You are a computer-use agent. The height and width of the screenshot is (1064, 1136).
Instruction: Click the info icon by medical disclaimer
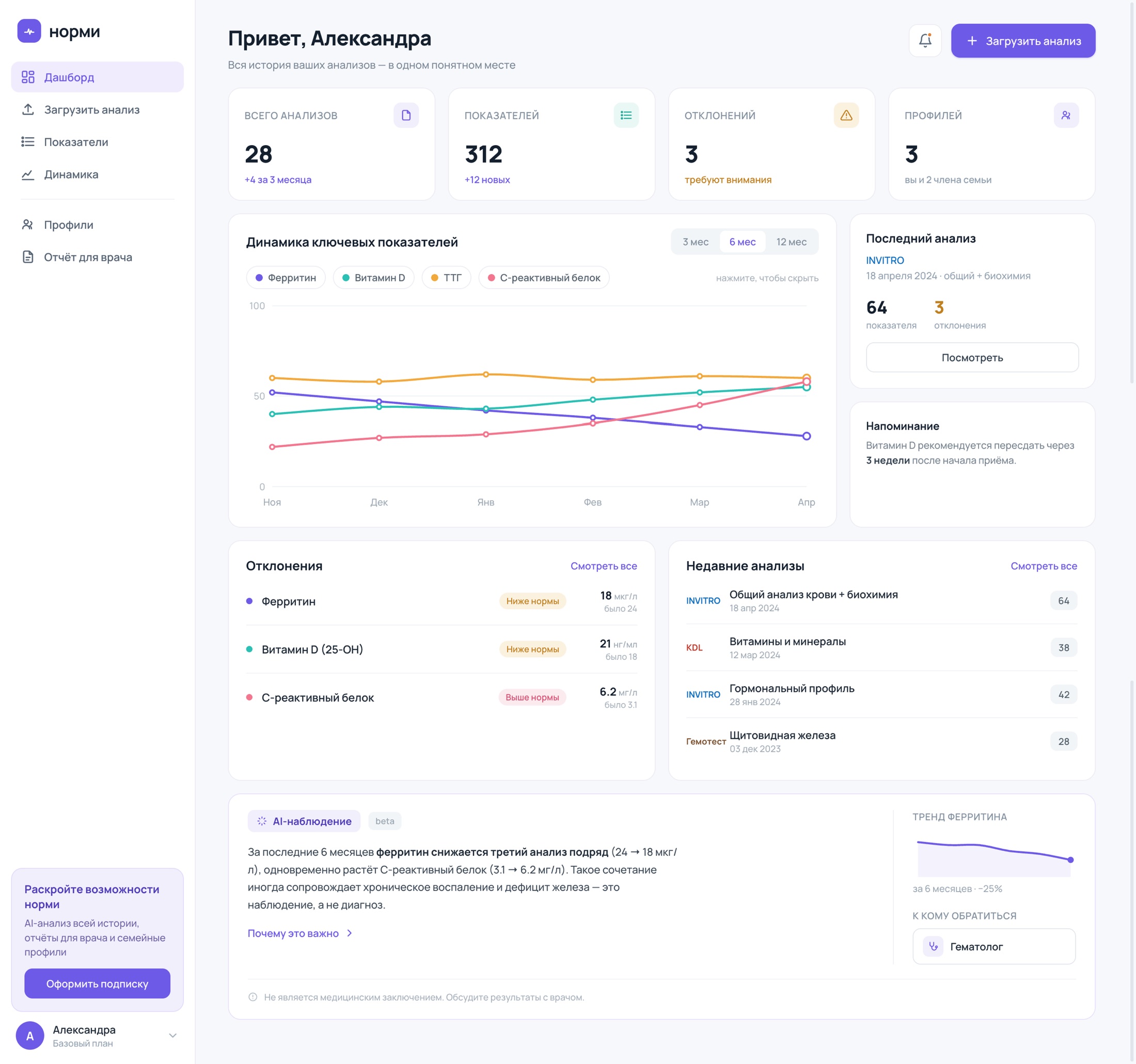coord(253,997)
